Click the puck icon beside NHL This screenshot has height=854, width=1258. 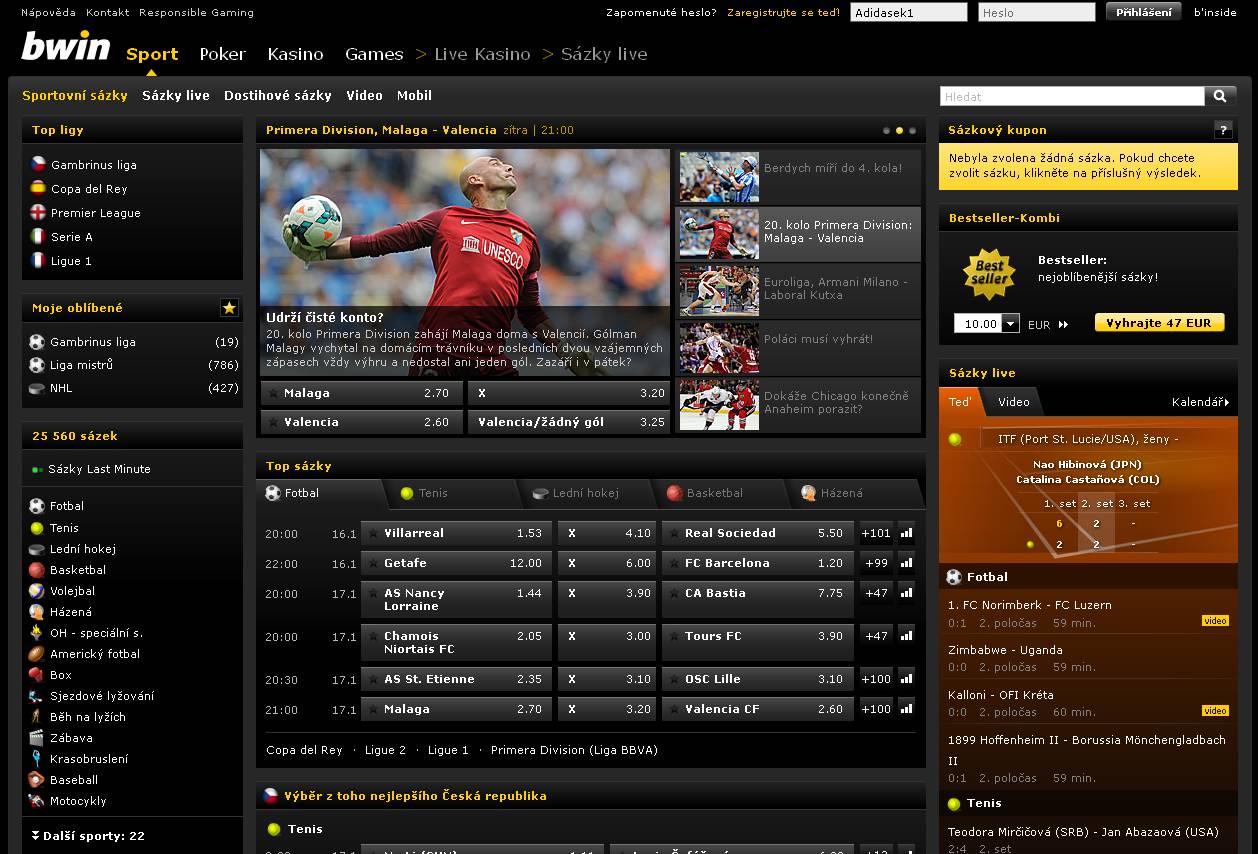pos(37,388)
